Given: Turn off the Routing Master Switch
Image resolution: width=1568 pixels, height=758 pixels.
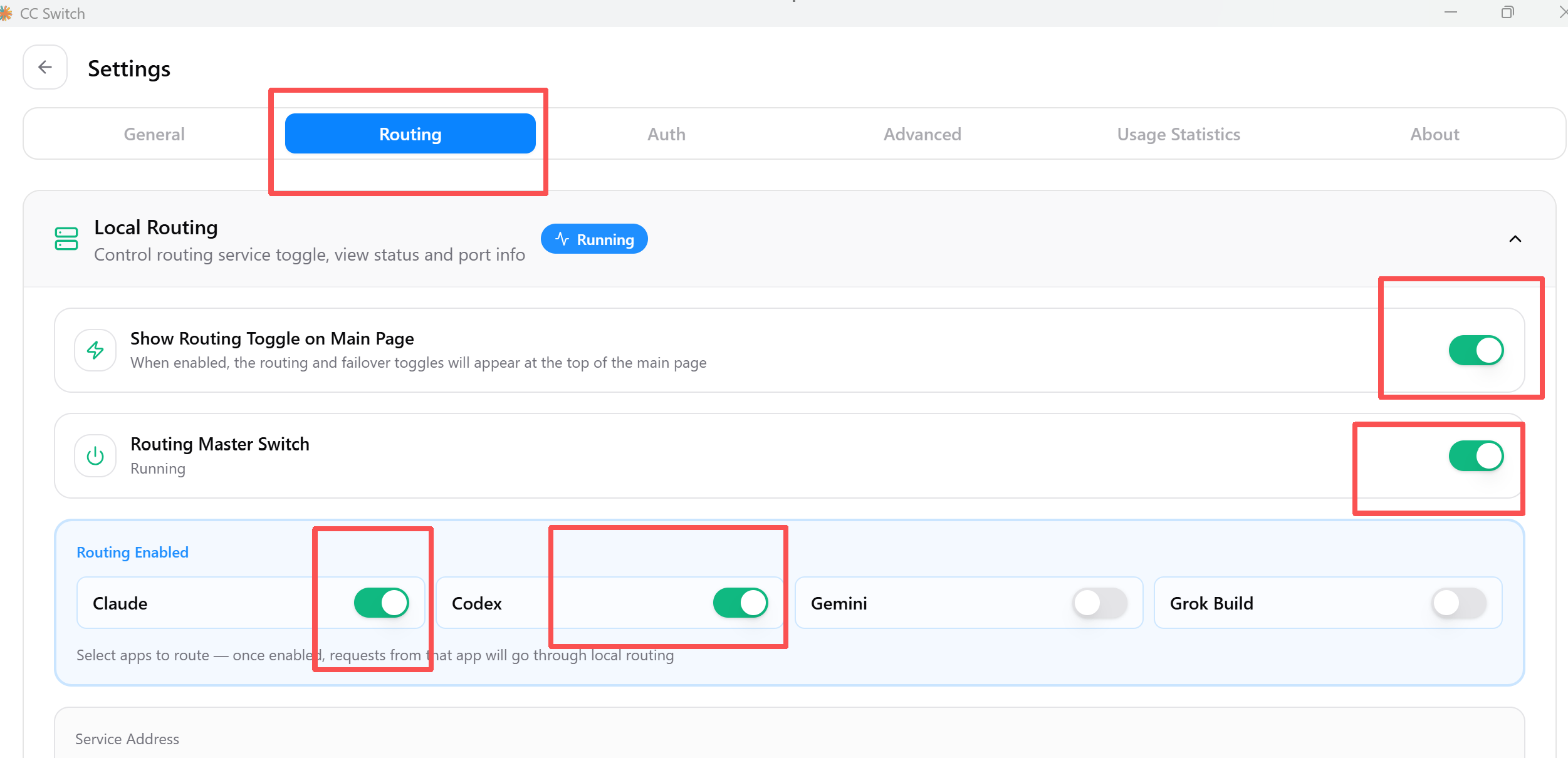Looking at the screenshot, I should tap(1476, 456).
